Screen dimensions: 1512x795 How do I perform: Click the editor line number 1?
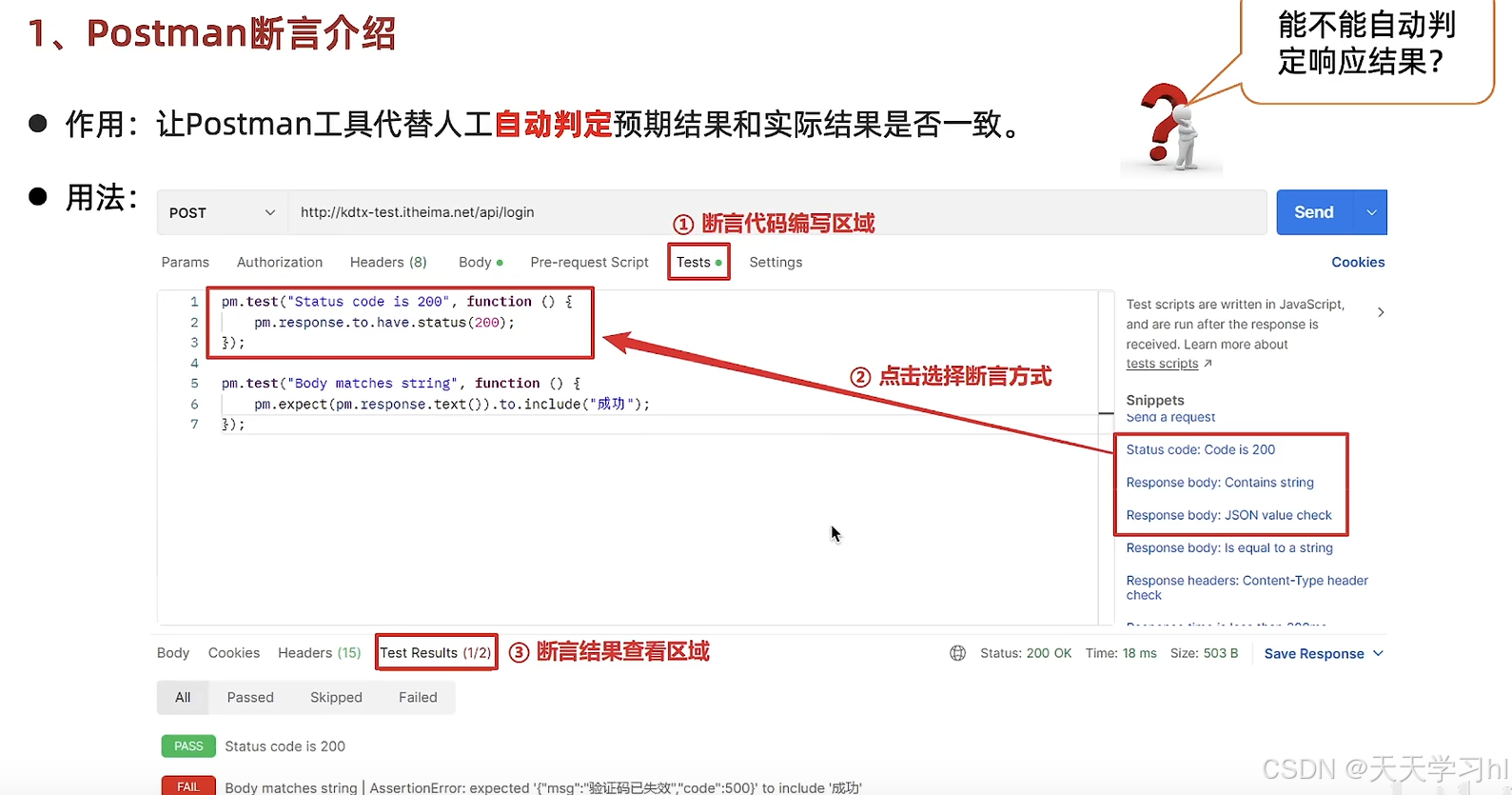pos(194,302)
